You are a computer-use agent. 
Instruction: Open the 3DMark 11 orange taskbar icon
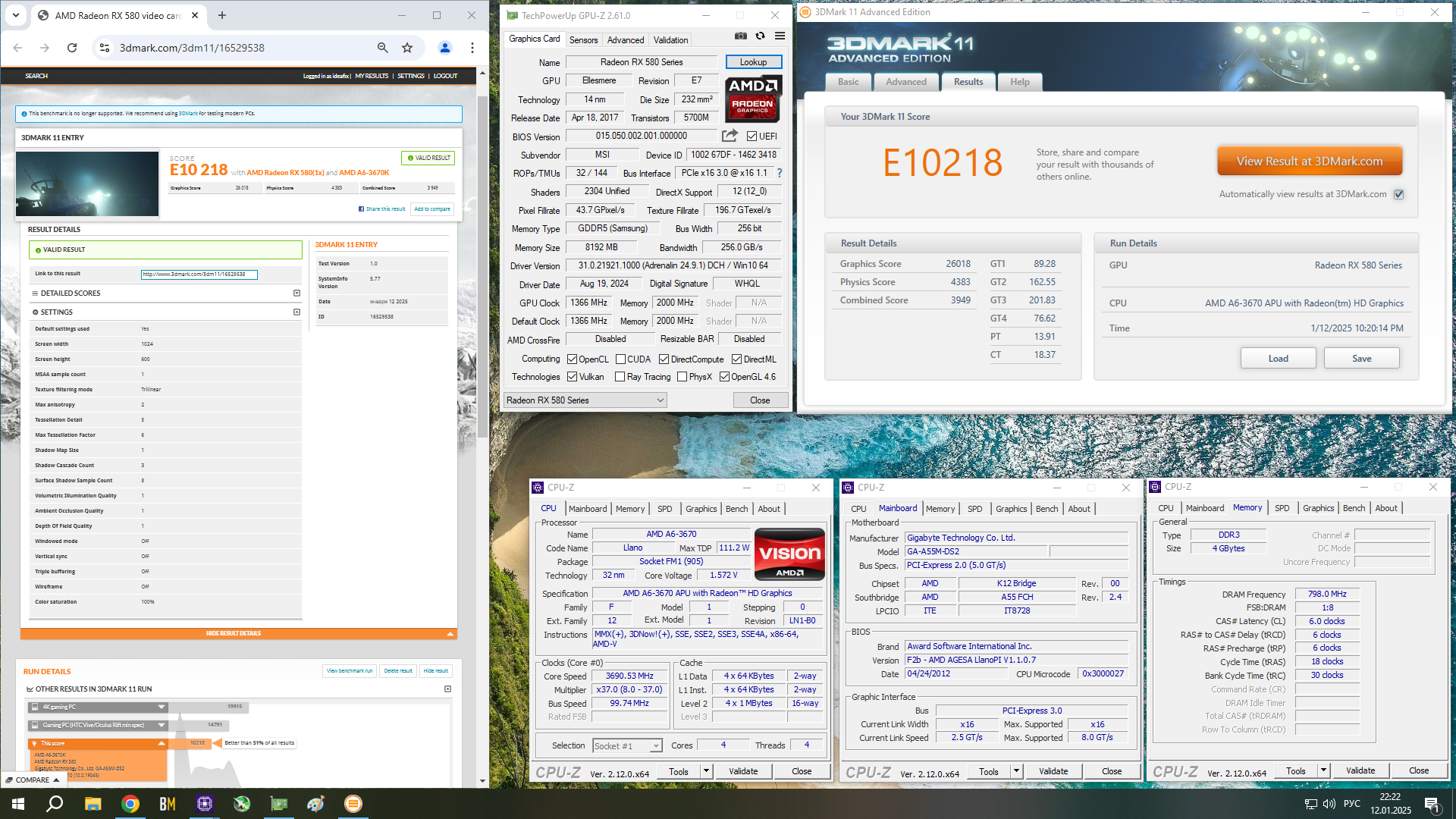pos(353,804)
